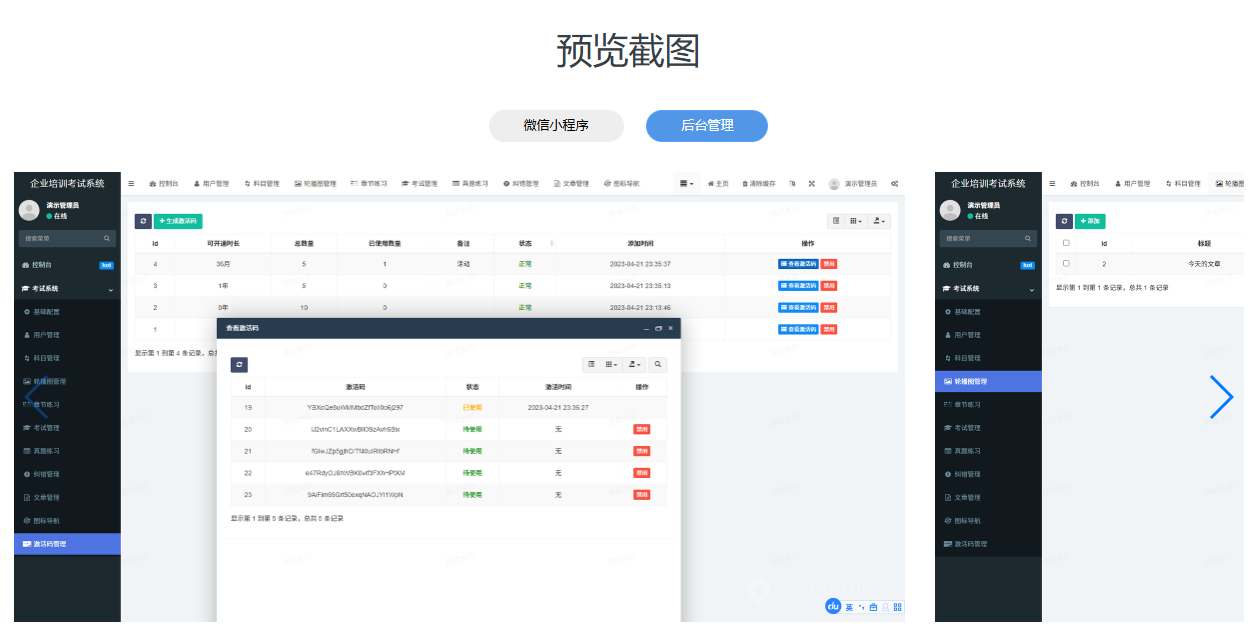1259x632 pixels.
Task: Open the apps grid dropdown in the top navbar
Action: tap(684, 183)
